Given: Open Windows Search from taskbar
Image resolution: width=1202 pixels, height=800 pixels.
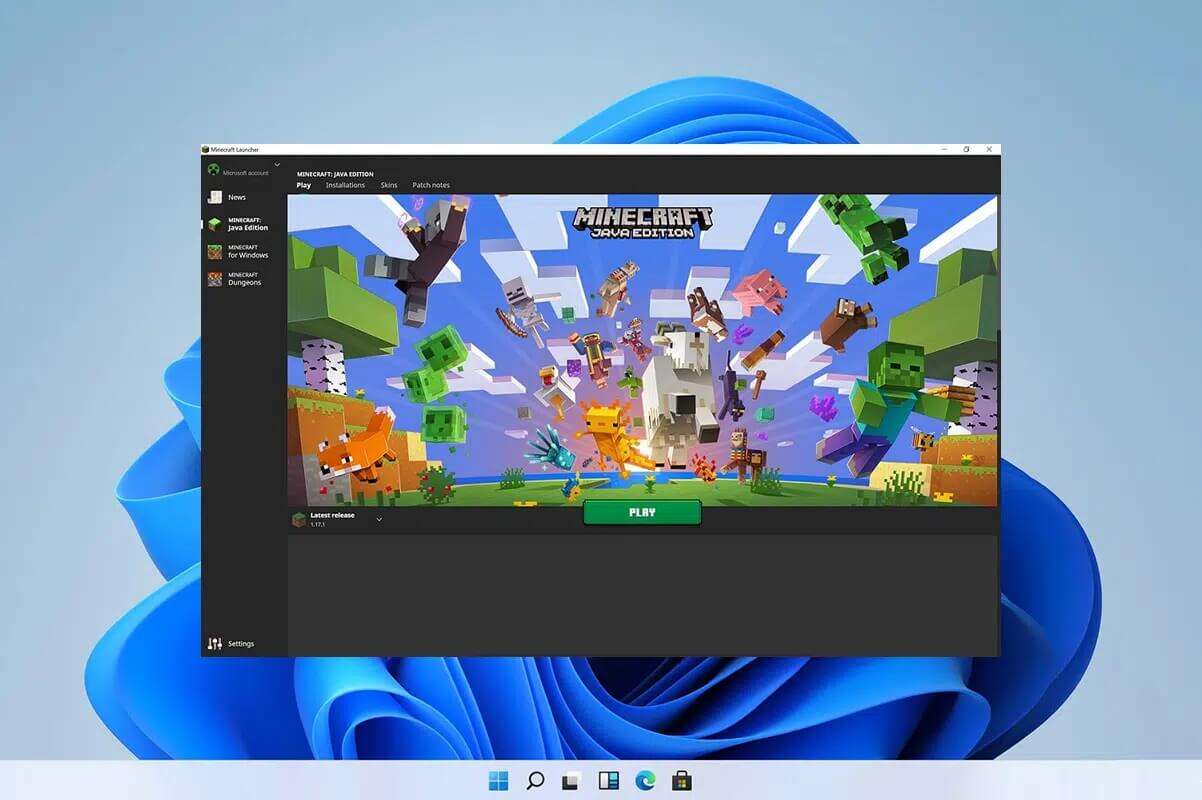Looking at the screenshot, I should [x=535, y=781].
